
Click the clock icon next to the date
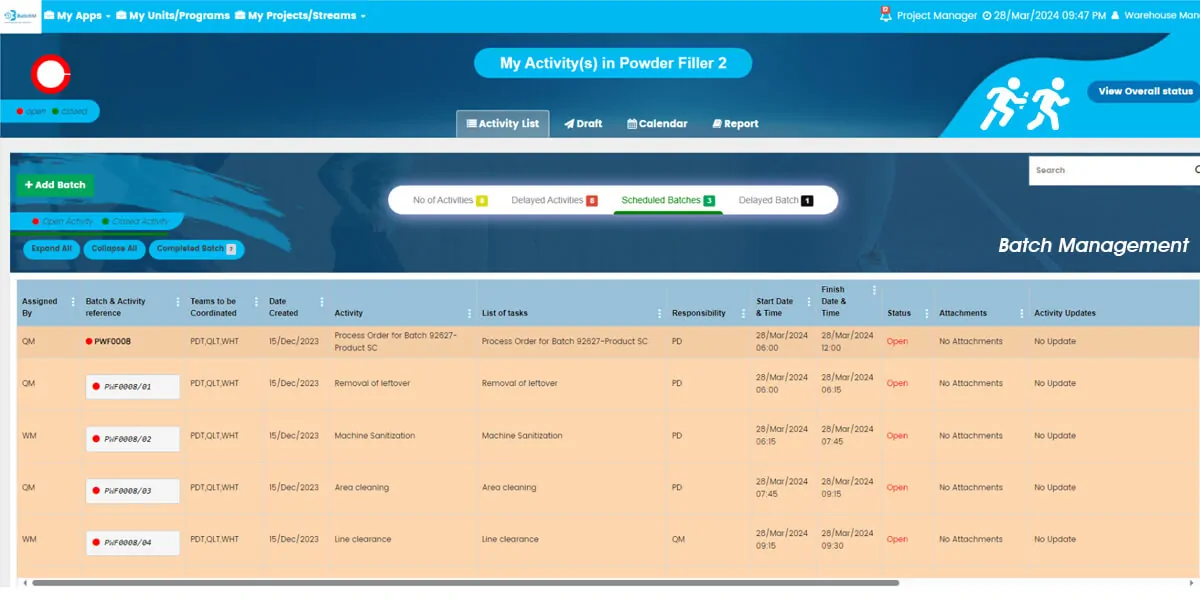[987, 16]
